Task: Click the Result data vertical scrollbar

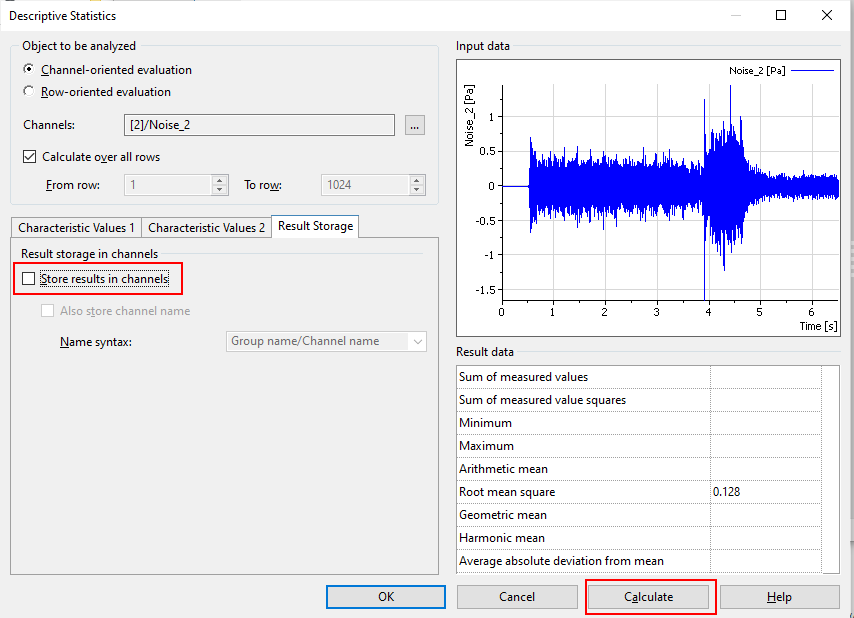Action: pyautogui.click(x=830, y=469)
